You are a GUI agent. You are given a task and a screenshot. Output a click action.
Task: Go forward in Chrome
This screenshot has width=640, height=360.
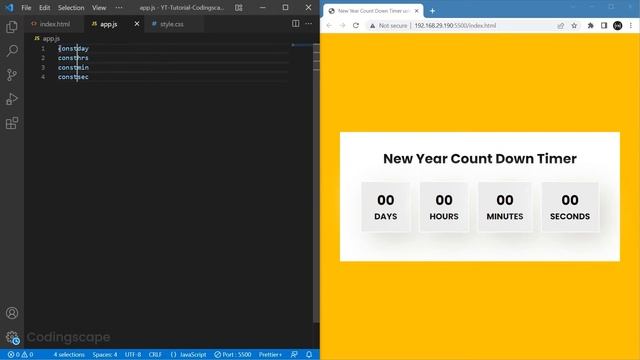342,25
